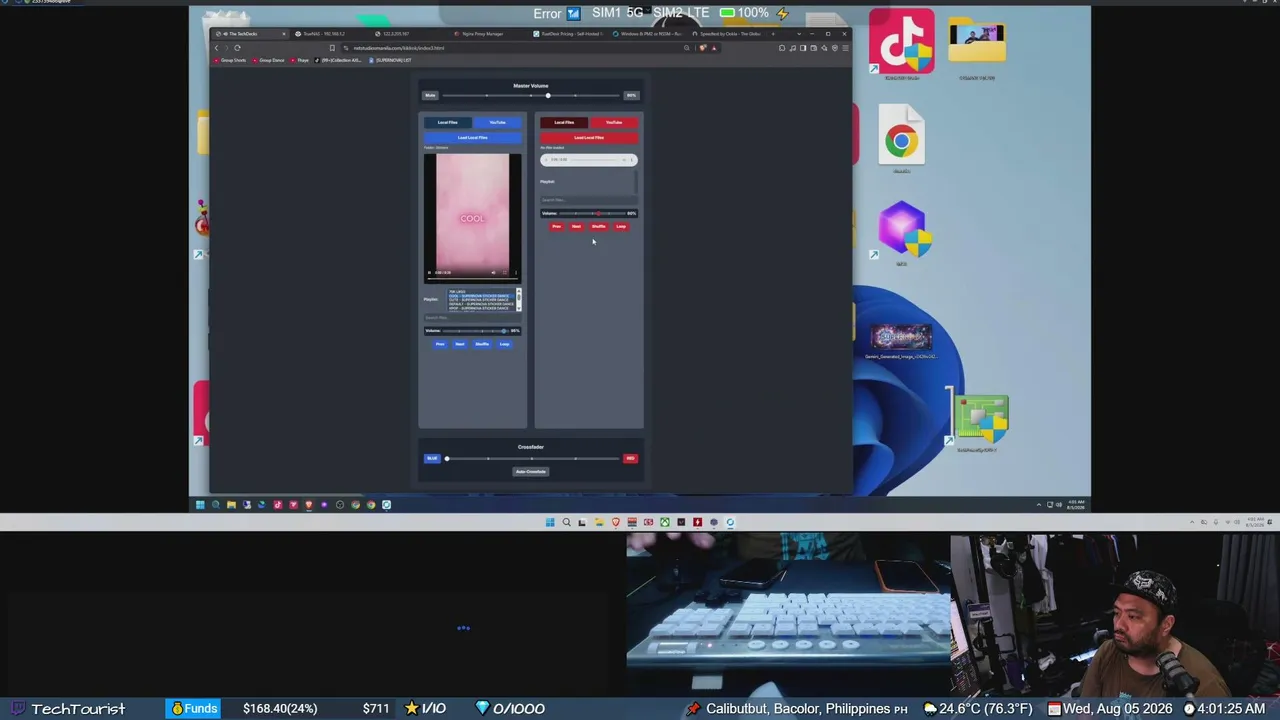The height and width of the screenshot is (720, 1280).
Task: Click the red Load Local Files button
Action: (x=588, y=137)
